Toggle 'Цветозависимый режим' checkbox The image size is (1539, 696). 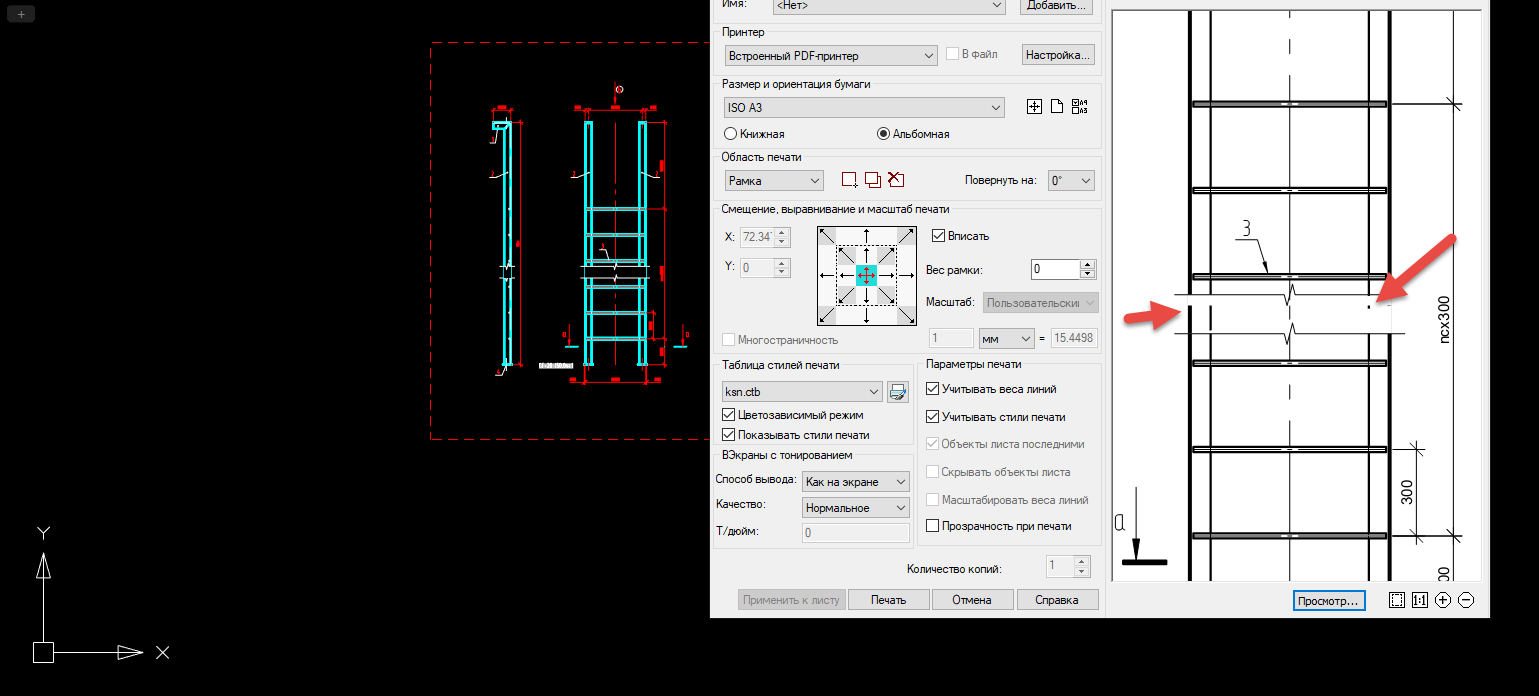point(728,415)
